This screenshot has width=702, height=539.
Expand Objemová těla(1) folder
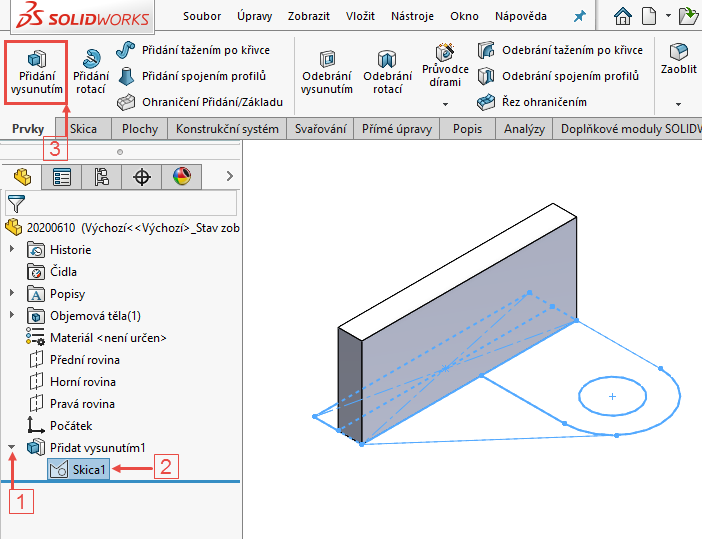click(x=12, y=315)
